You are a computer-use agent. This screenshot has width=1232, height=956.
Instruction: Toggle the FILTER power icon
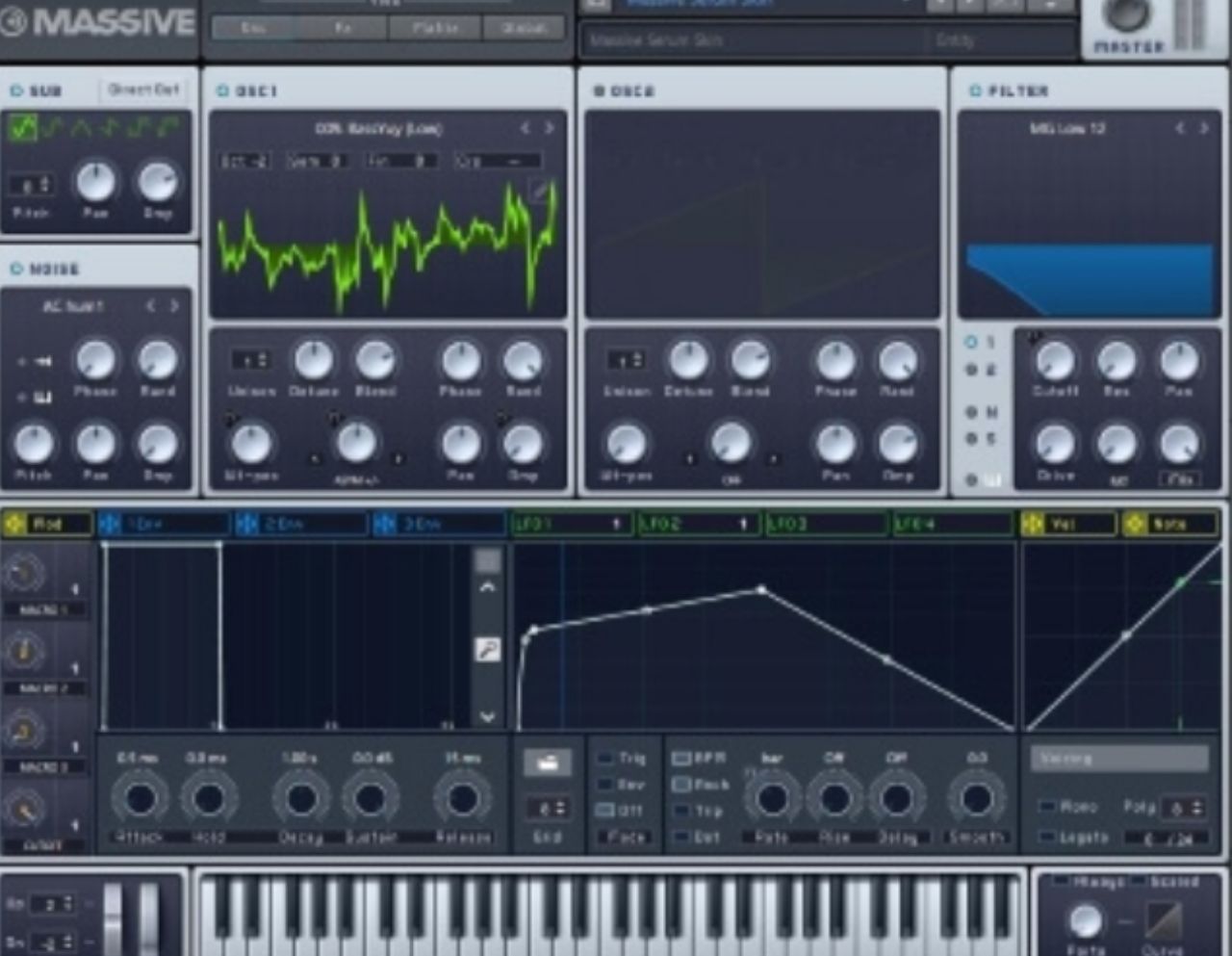click(x=975, y=90)
